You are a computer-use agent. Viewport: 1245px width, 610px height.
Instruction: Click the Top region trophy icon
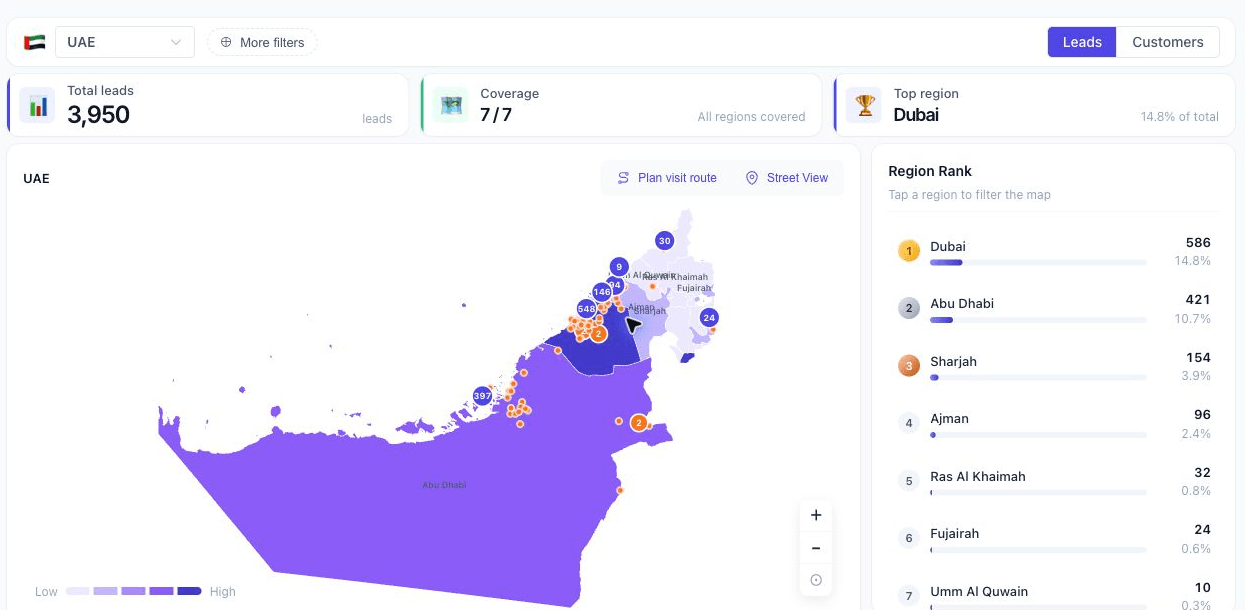click(x=864, y=105)
